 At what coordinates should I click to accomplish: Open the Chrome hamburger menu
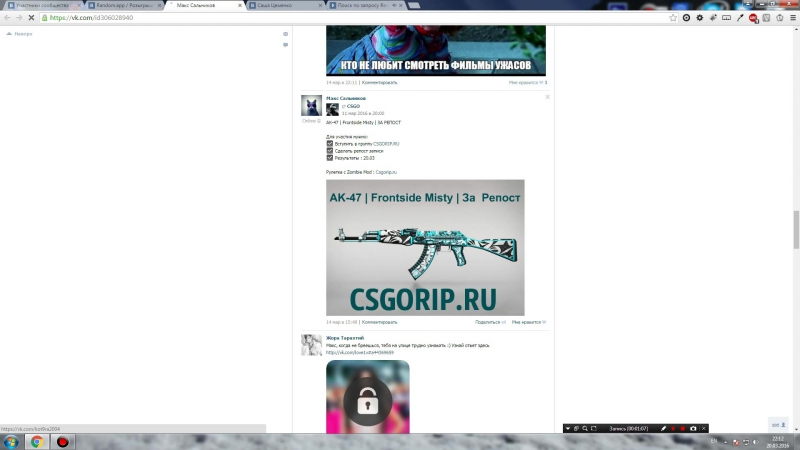tap(793, 17)
